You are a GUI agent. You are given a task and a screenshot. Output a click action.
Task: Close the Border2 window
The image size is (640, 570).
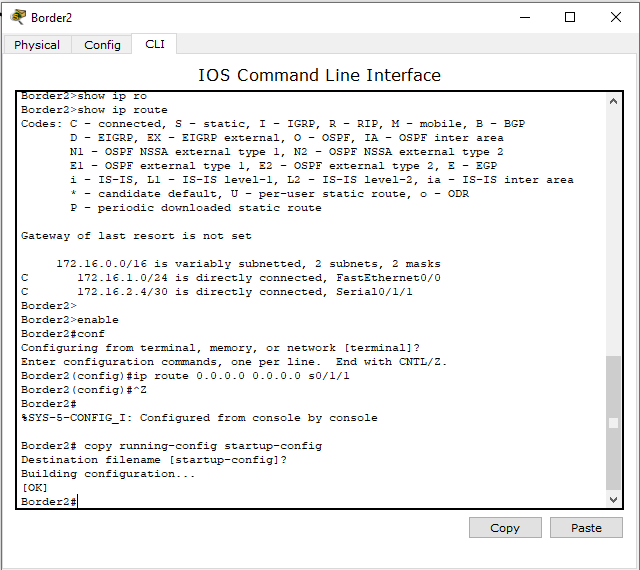point(616,17)
